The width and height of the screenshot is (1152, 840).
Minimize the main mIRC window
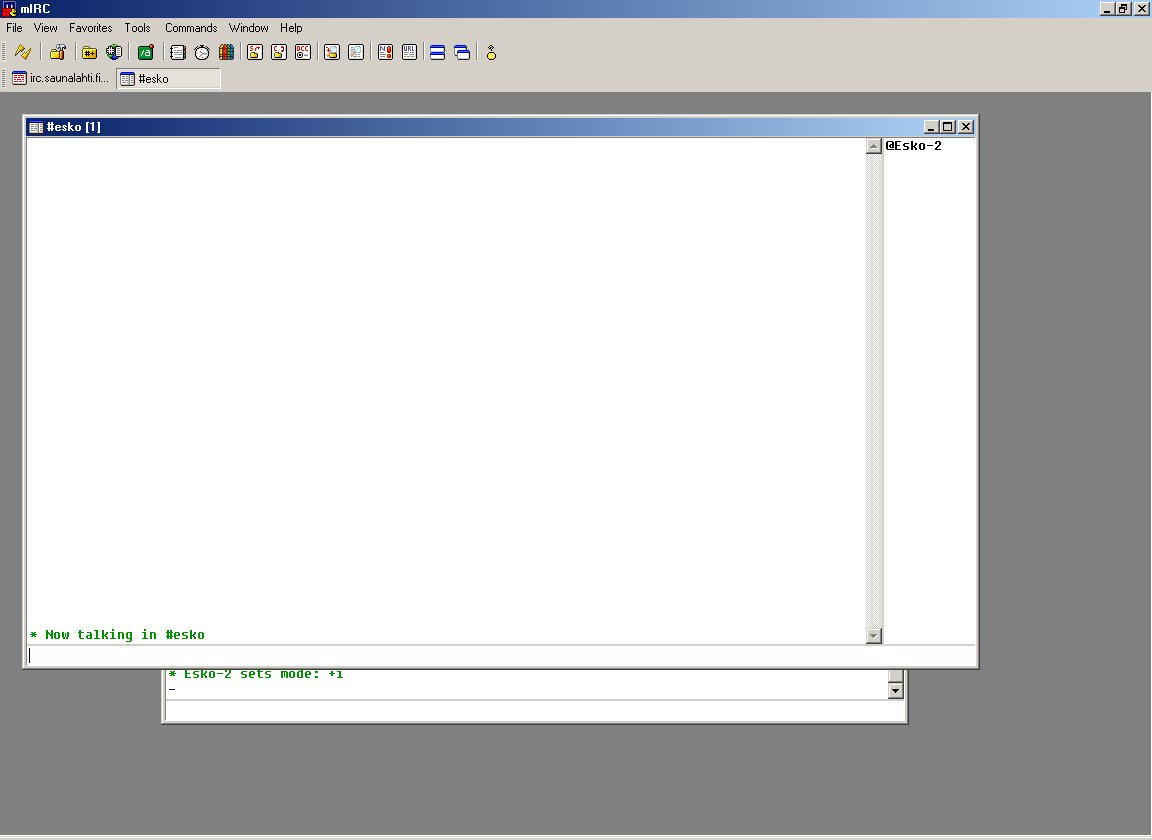click(1107, 9)
